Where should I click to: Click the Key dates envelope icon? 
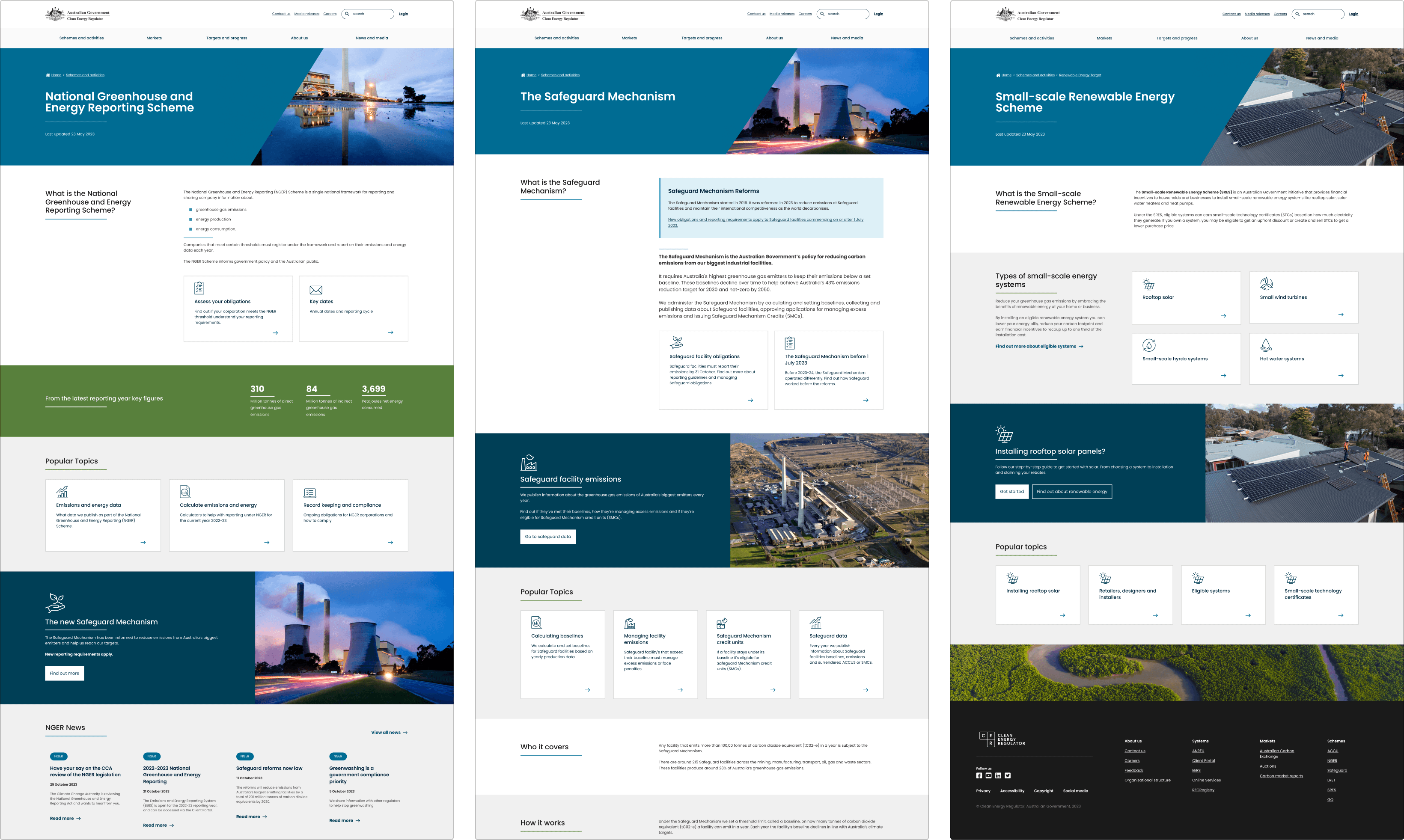(x=316, y=290)
